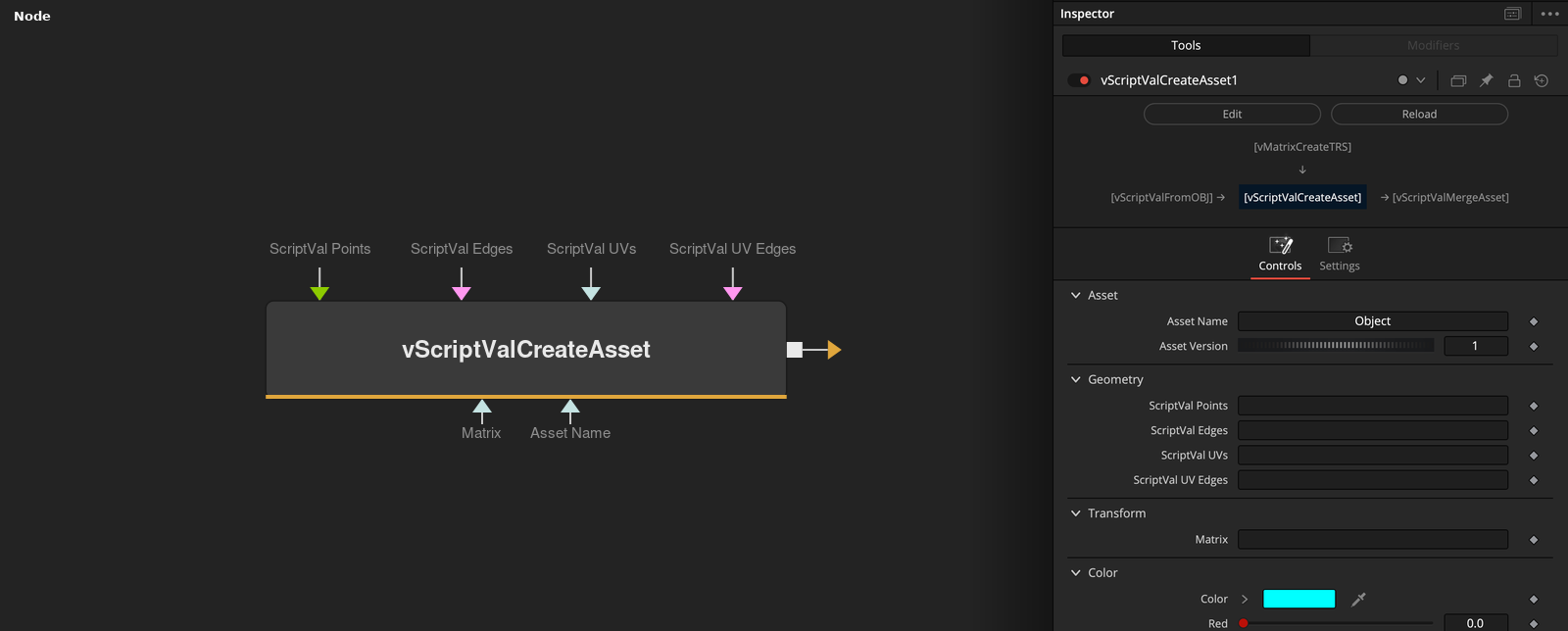The image size is (1568, 631).
Task: Click the ScriptVal Points input field
Action: [1373, 406]
